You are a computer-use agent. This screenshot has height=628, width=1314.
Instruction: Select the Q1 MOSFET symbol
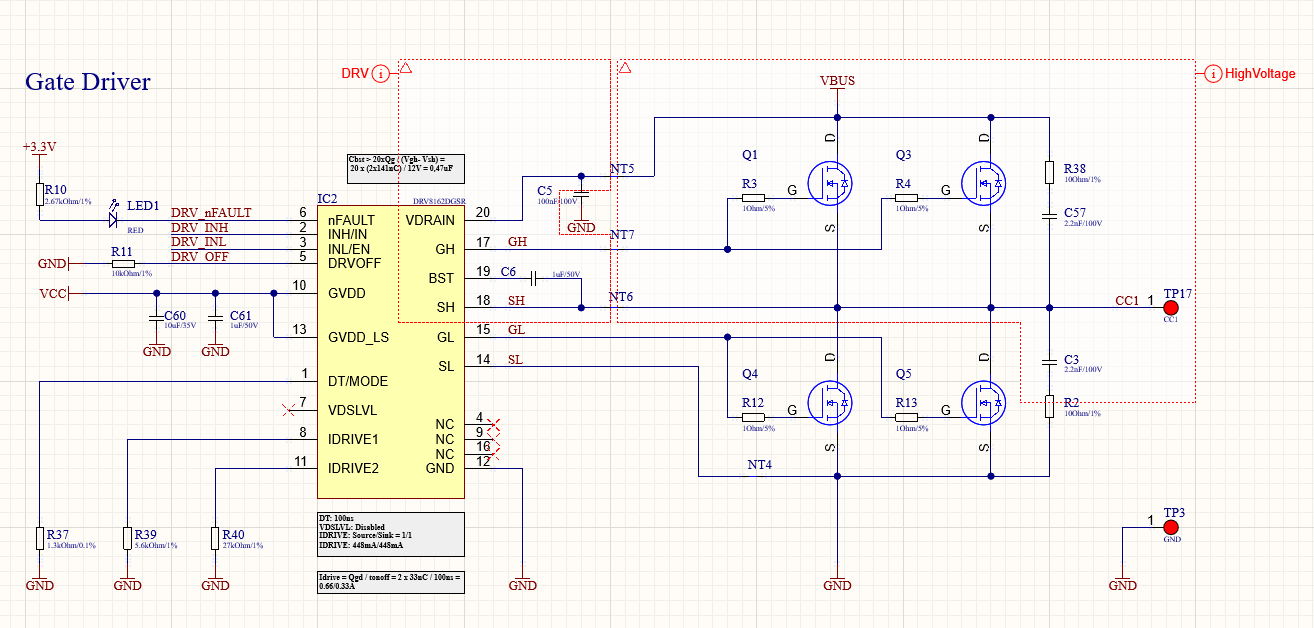coord(830,184)
